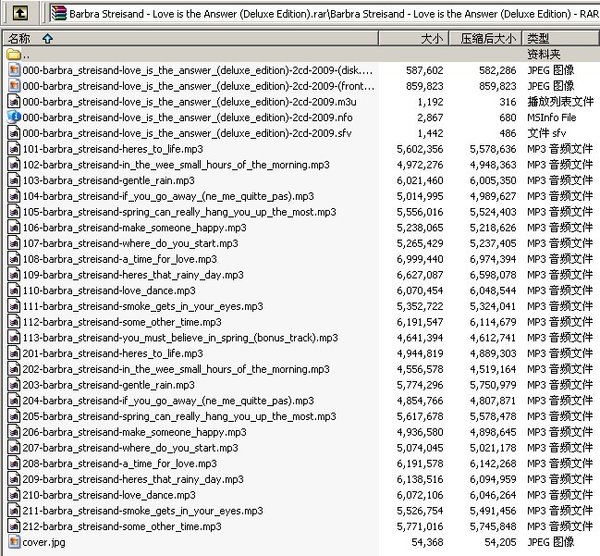Select file name 211 smoke_gets_in_your_eyes mp3
This screenshot has height=556, width=600.
[x=143, y=510]
